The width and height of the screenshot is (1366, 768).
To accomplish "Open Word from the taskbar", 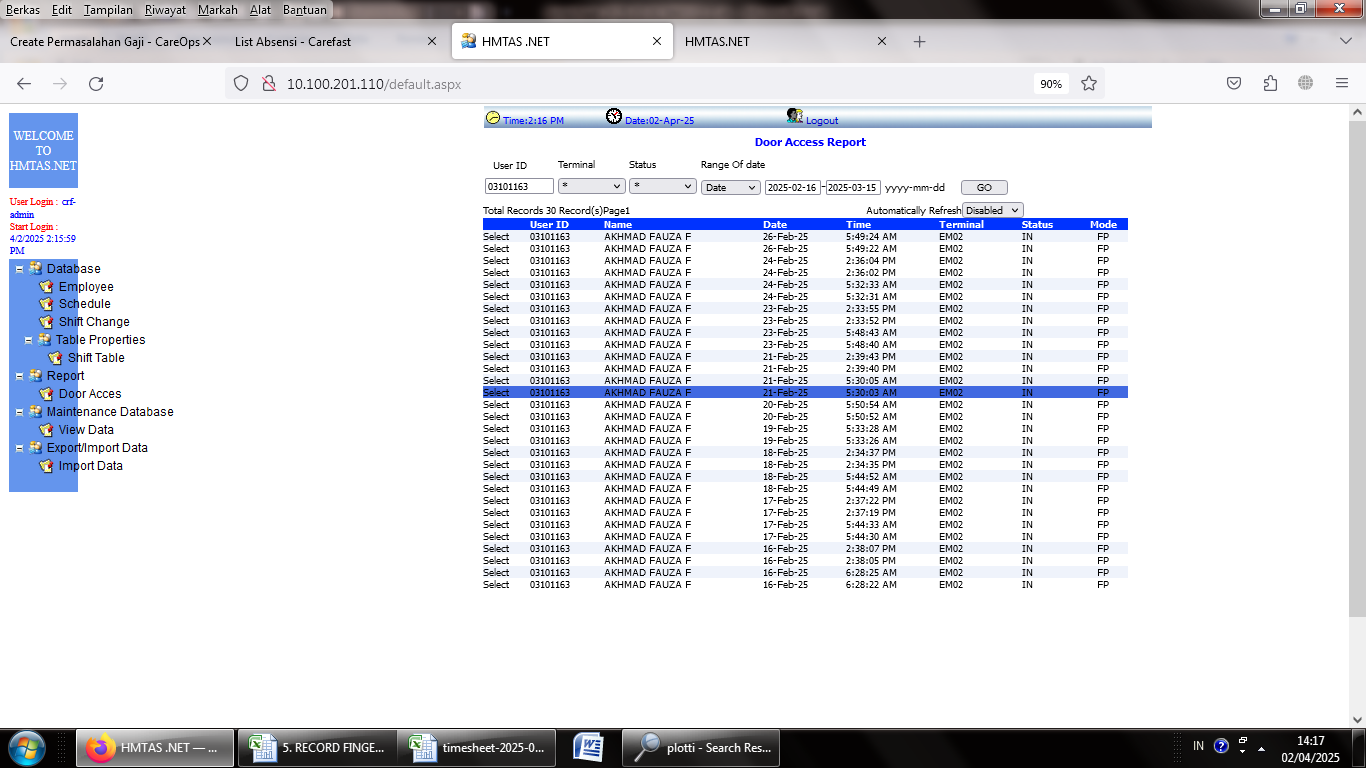I will point(589,747).
